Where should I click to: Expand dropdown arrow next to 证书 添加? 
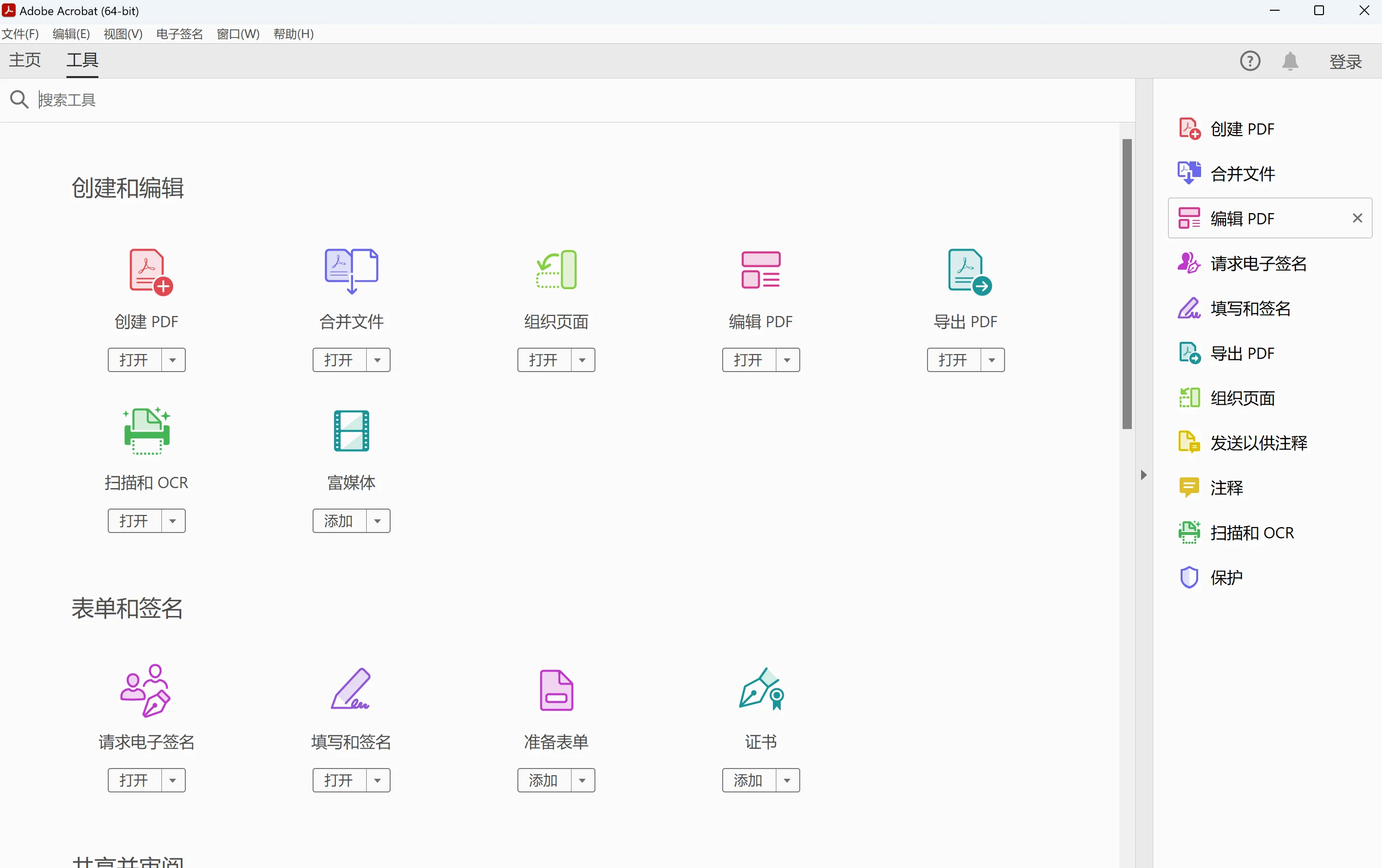click(788, 780)
